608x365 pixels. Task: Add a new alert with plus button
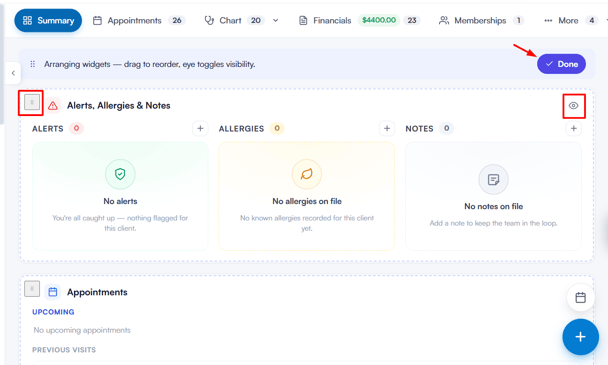click(x=200, y=128)
